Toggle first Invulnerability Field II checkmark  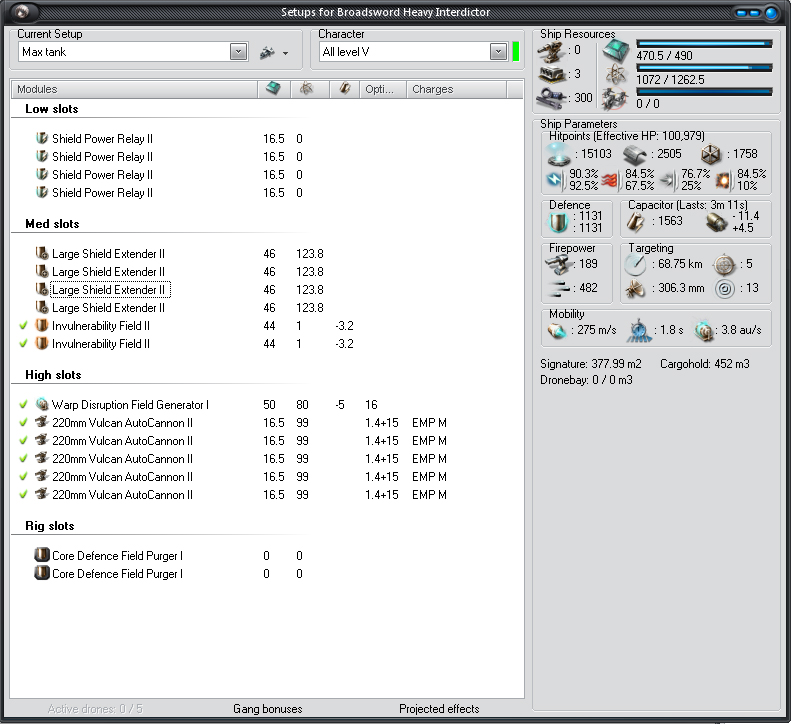(23, 326)
